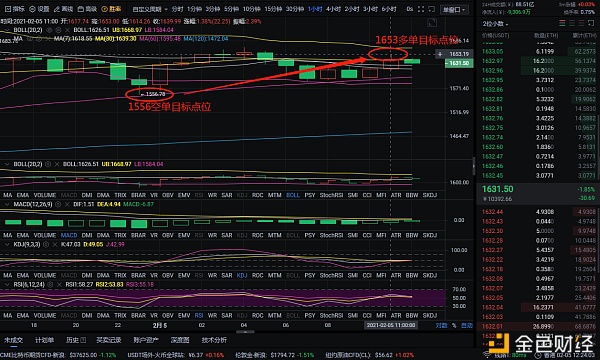Switch KDJ sub-panel to SAR indicator
The image size is (600, 360).
(x=227, y=275)
